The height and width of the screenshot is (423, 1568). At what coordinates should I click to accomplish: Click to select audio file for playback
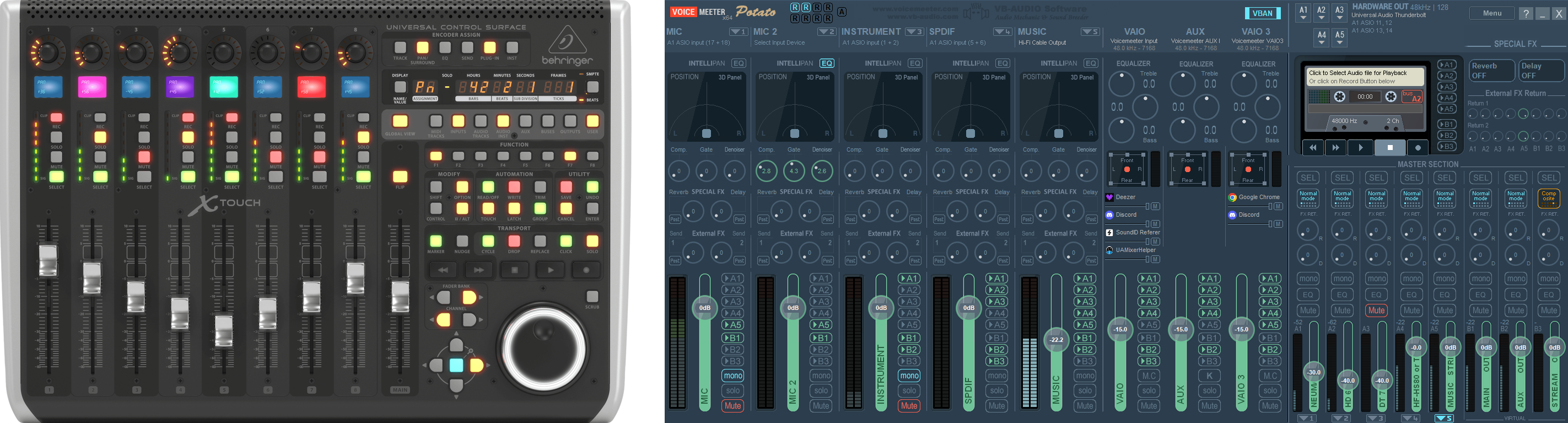click(x=1365, y=77)
